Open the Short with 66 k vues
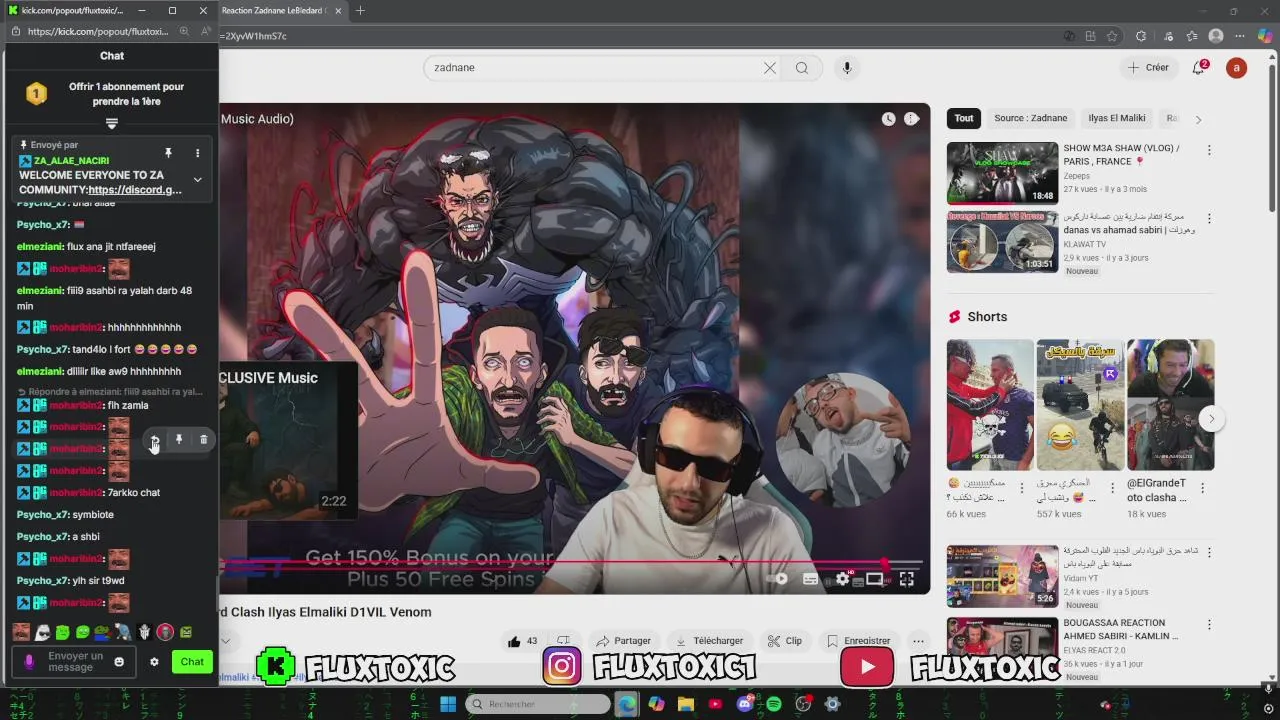 (990, 404)
